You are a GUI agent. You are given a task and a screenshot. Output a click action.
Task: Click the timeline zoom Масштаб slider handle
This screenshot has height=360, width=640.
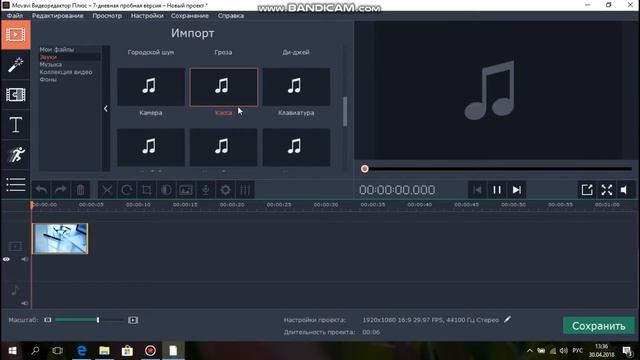pos(98,320)
